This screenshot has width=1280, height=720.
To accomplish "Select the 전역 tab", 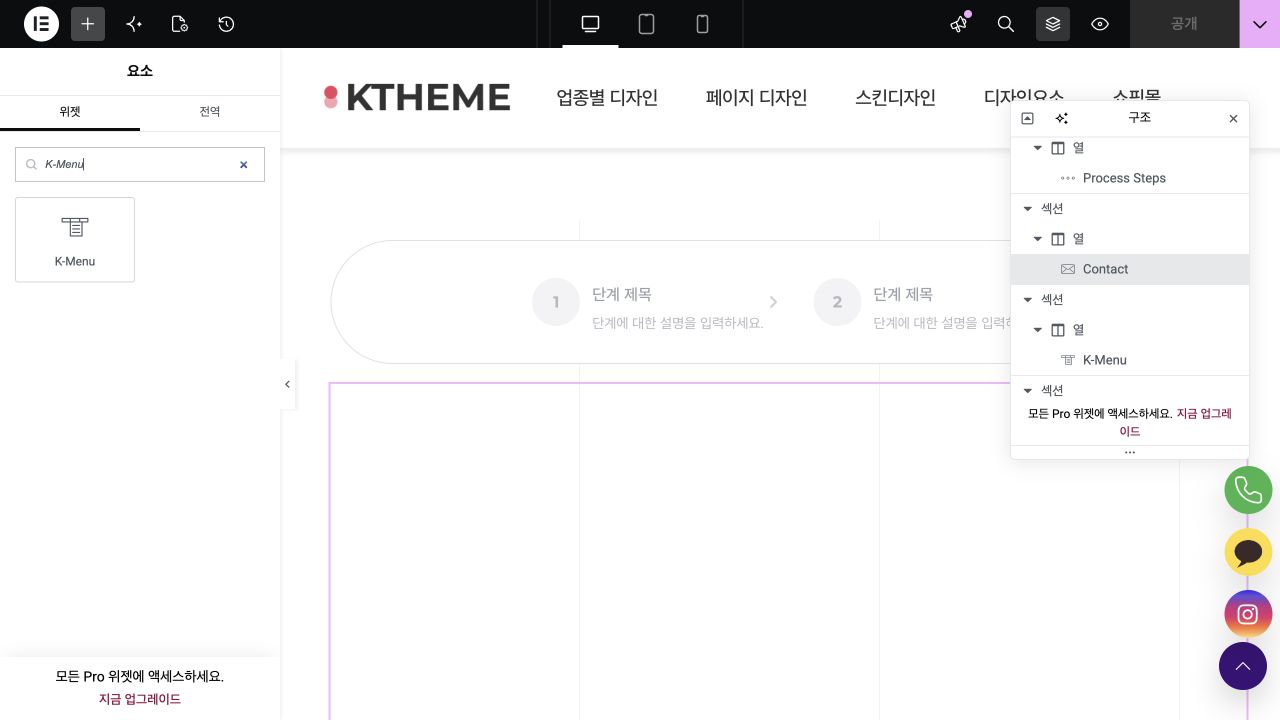I will pyautogui.click(x=210, y=112).
